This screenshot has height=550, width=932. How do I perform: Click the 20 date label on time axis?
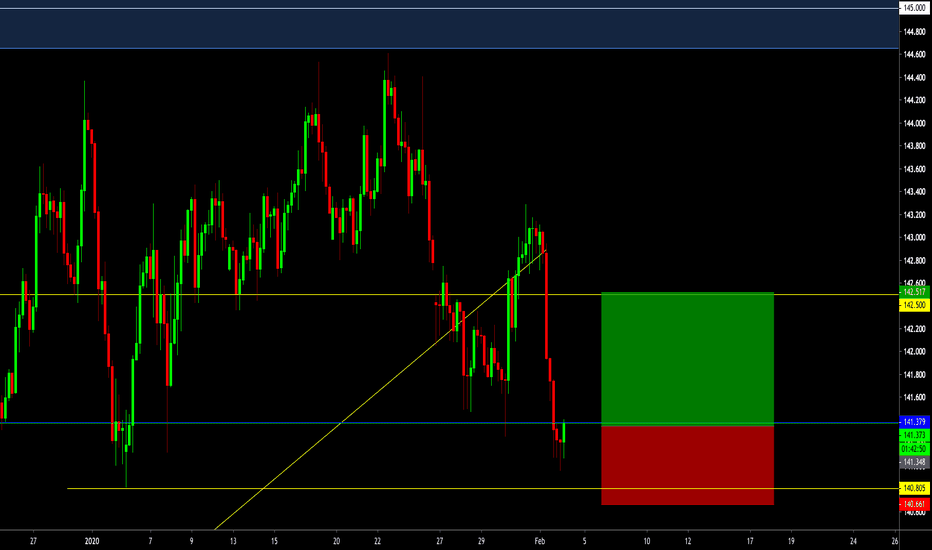point(336,541)
